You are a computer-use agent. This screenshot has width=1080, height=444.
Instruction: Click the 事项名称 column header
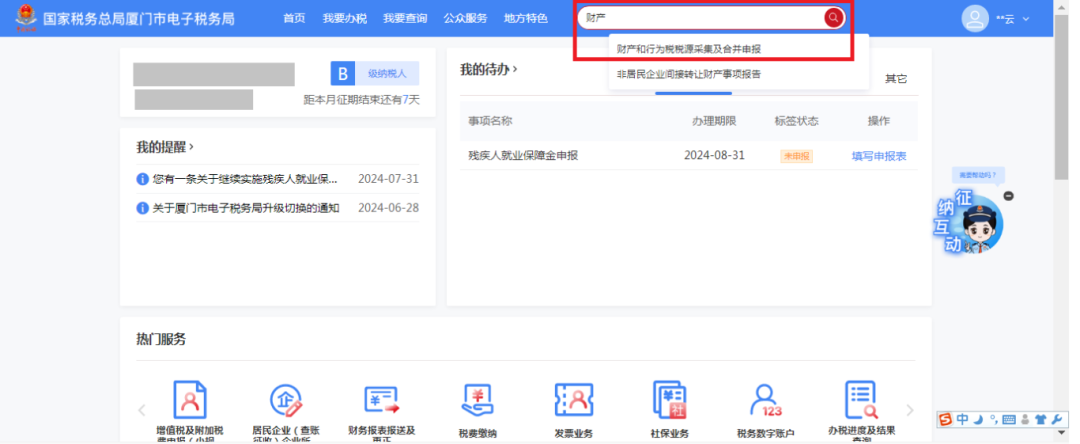pyautogui.click(x=490, y=121)
